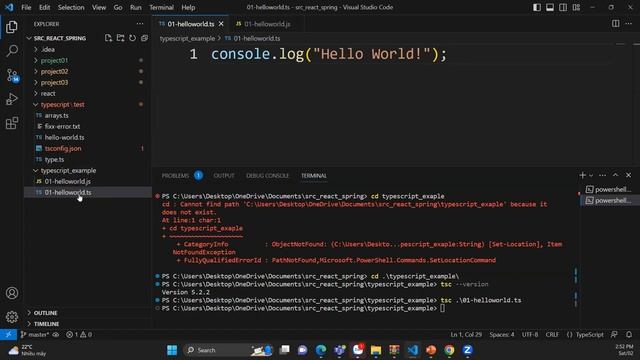Open errors and warnings status indicator
Screen dimensions: 640x360
79,335
